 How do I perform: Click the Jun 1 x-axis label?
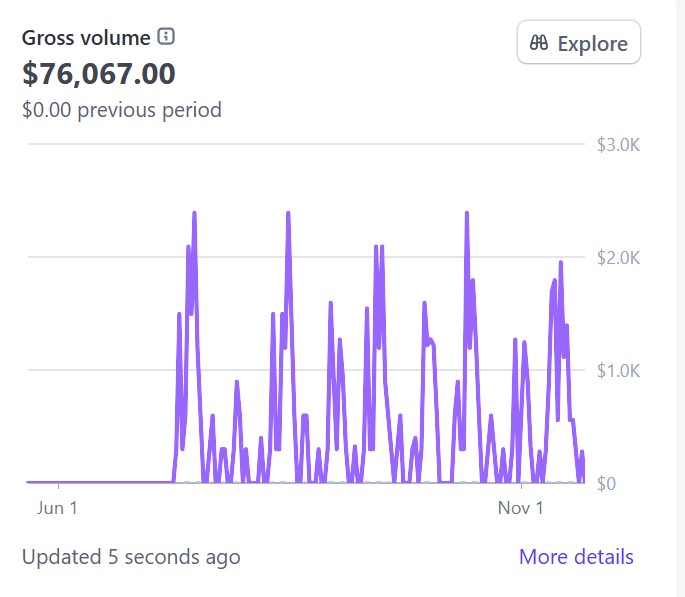coord(57,508)
